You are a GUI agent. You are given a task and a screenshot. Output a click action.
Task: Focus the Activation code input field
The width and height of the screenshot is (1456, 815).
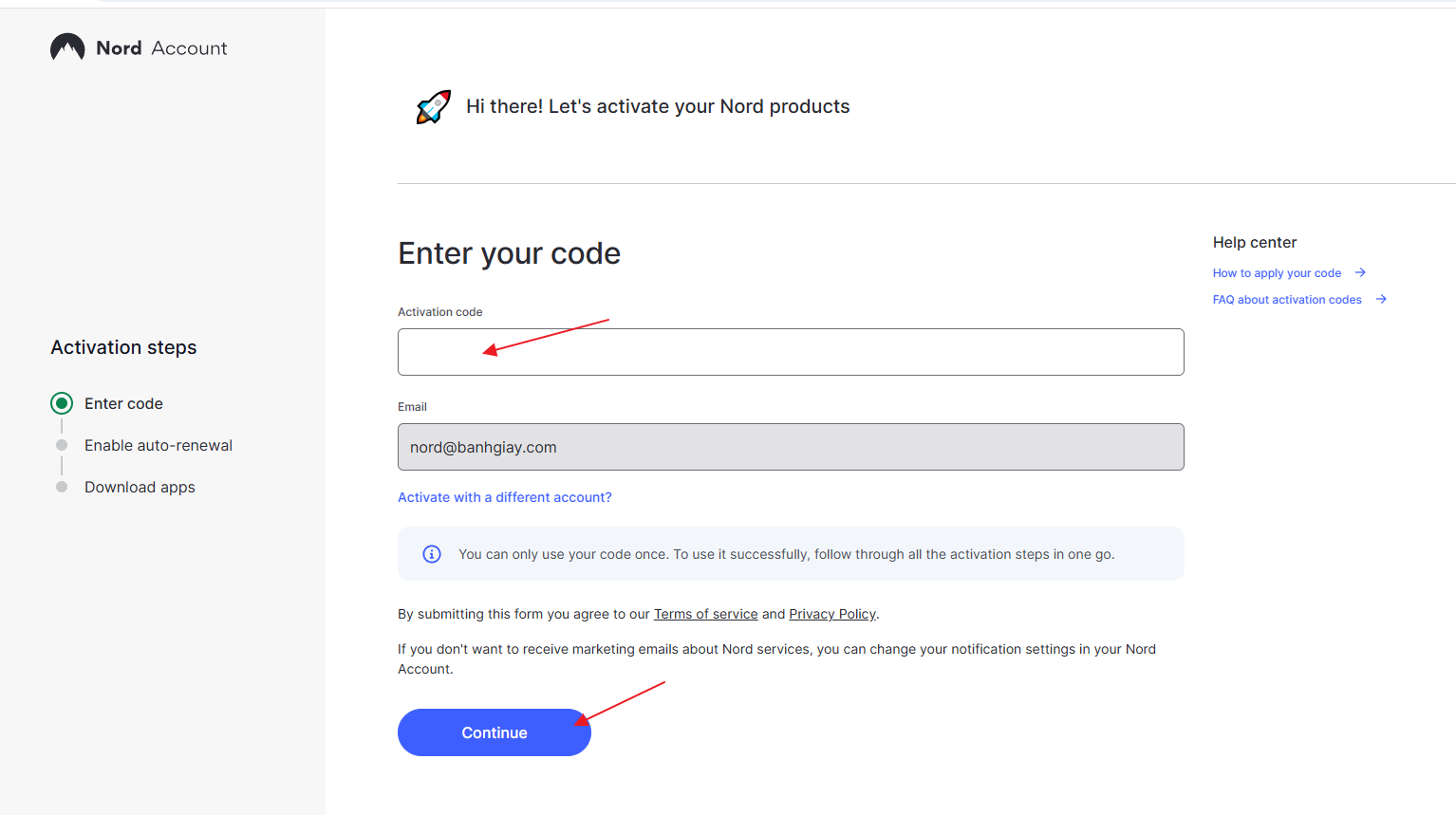coord(790,352)
